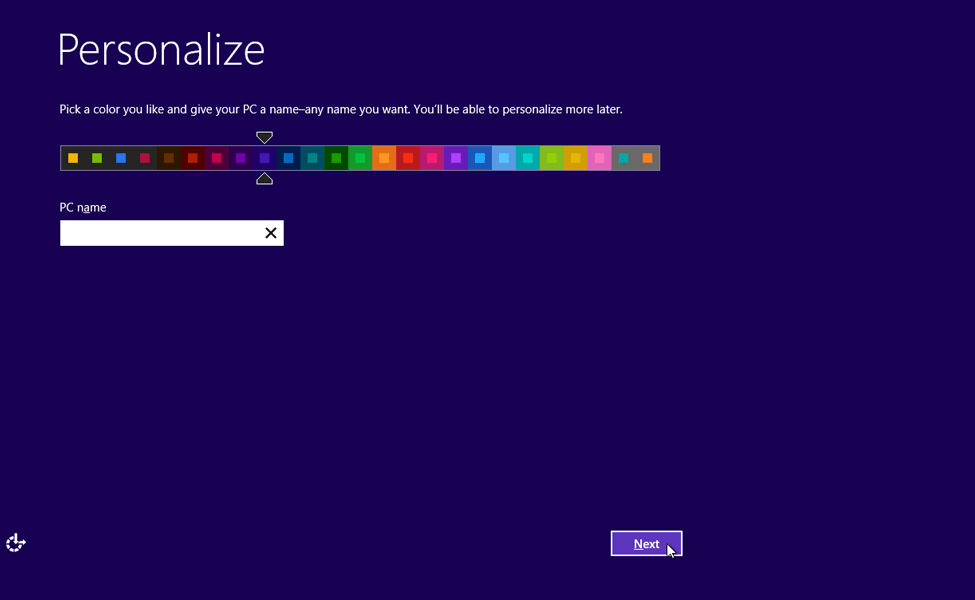Choose the bright turquoise cyan swatch
The image size is (975, 600).
tap(528, 158)
